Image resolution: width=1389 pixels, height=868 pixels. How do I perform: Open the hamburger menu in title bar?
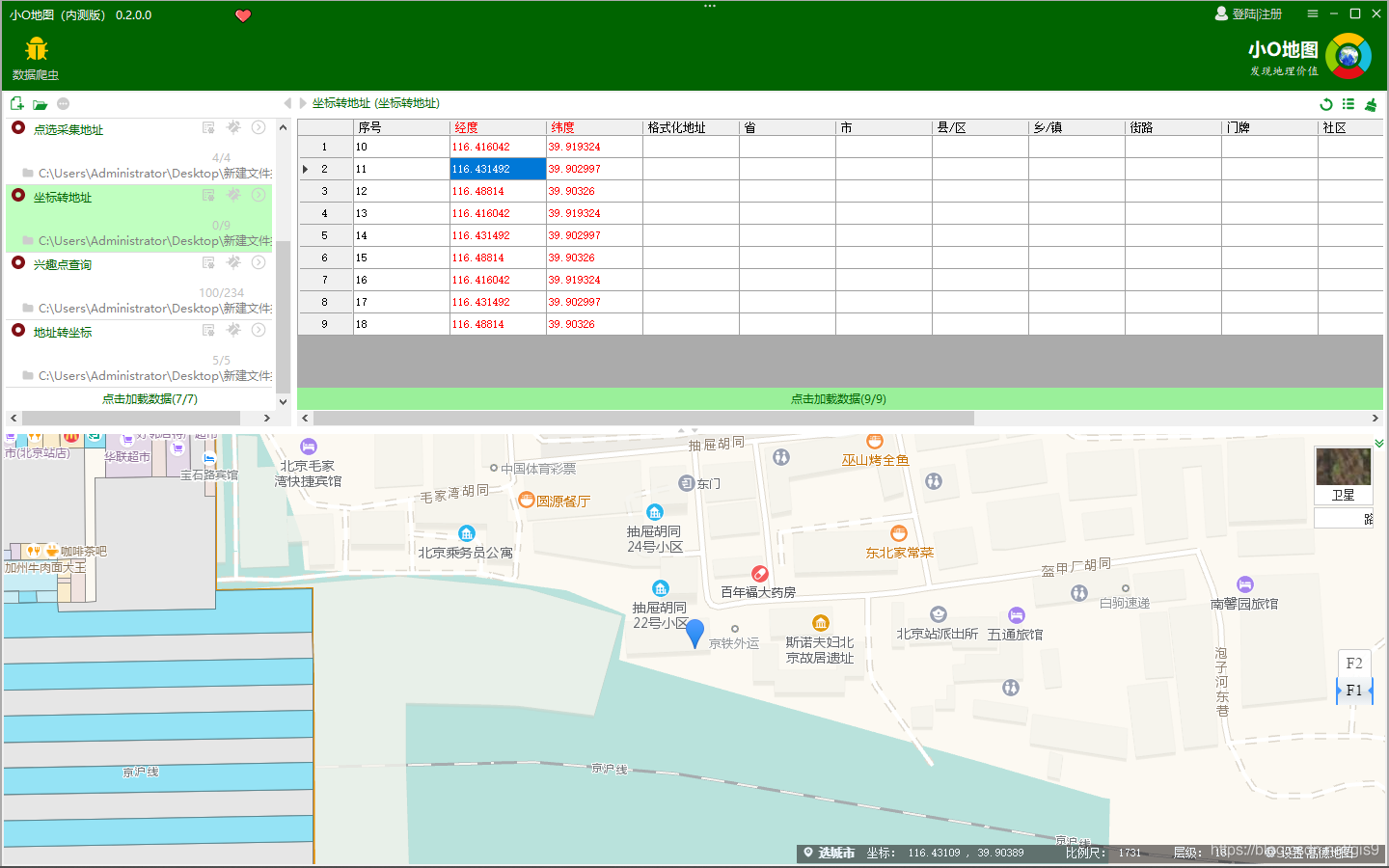(1313, 14)
